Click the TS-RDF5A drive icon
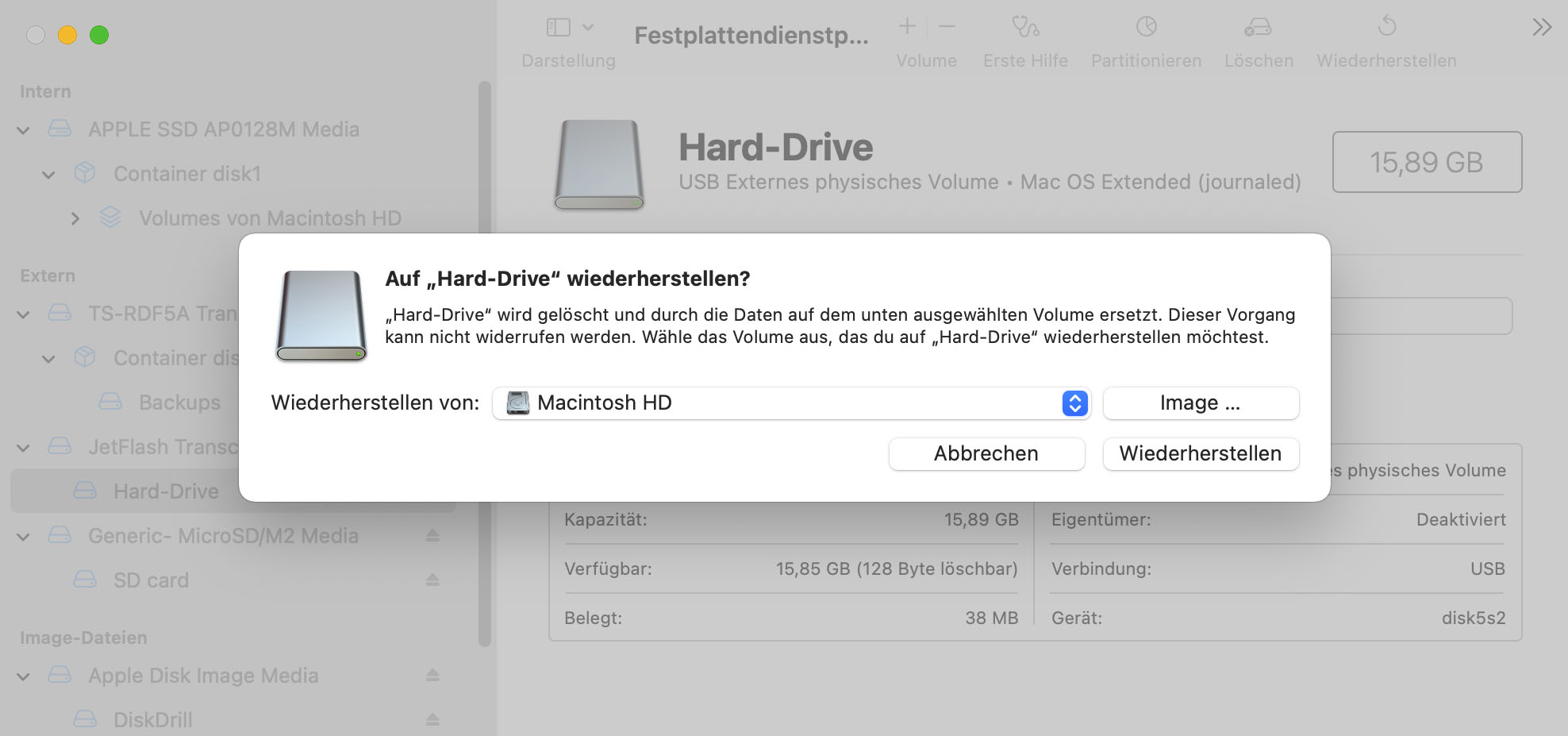 tap(60, 313)
